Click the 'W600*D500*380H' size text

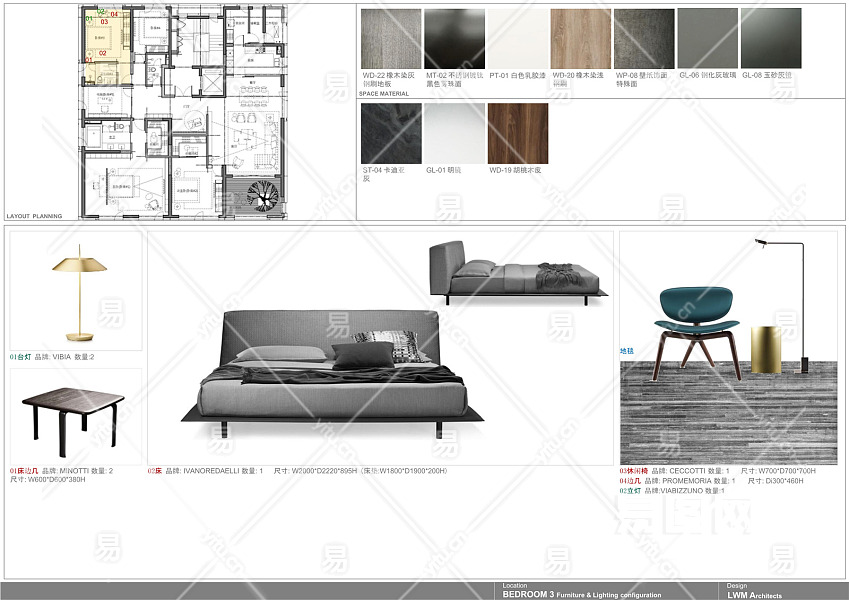(x=56, y=480)
